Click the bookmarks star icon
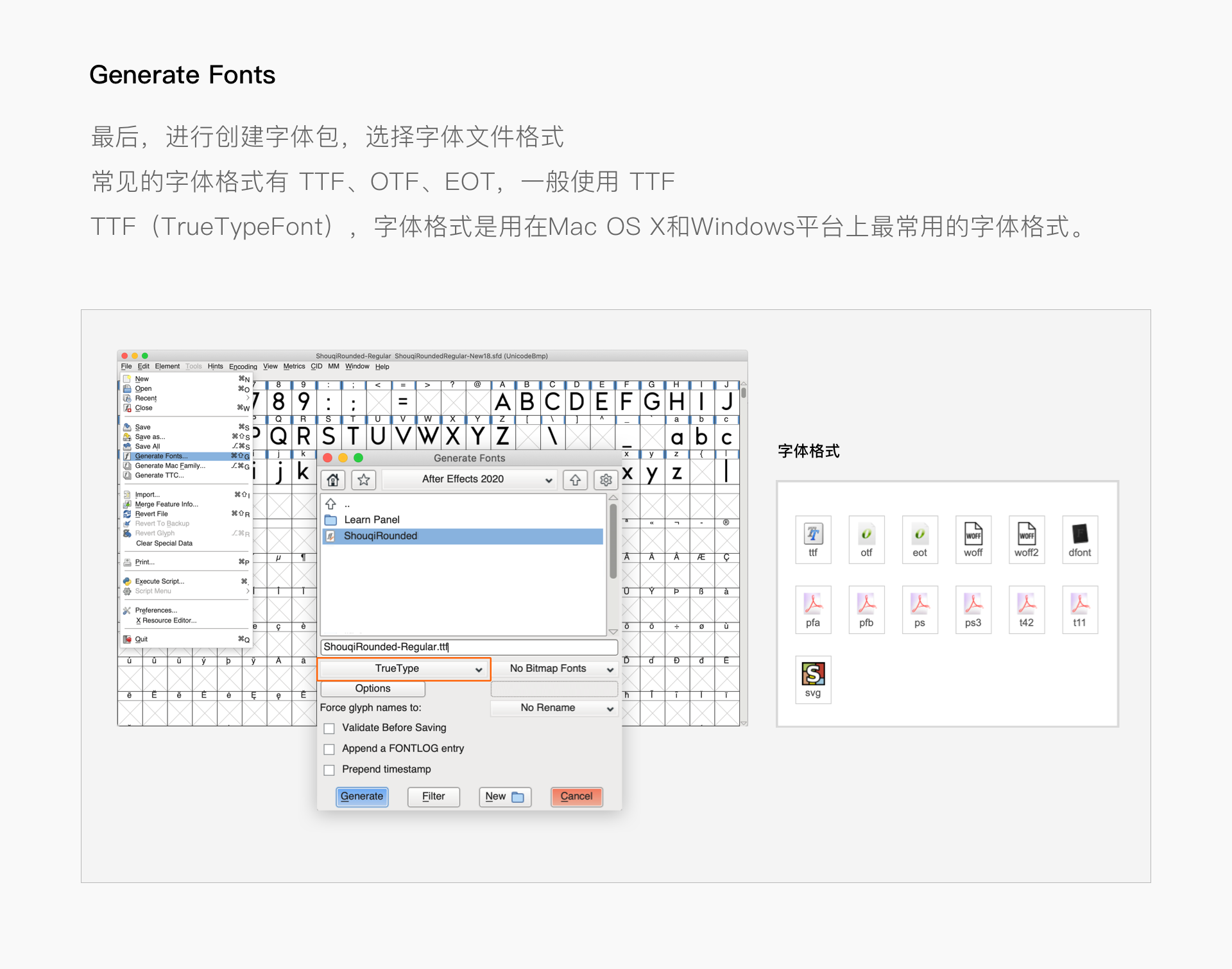The image size is (1232, 969). (x=364, y=479)
